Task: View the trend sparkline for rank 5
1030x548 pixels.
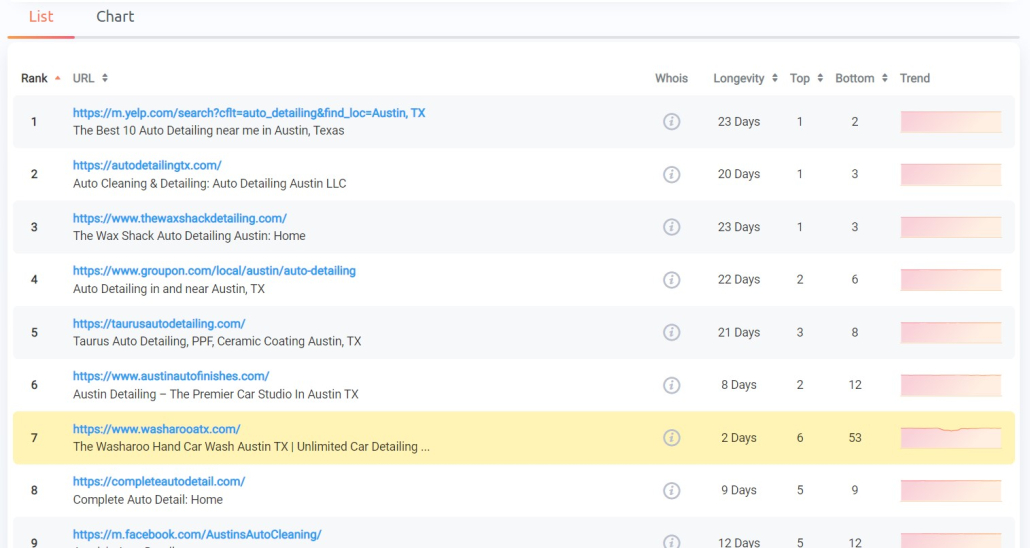Action: pyautogui.click(x=951, y=332)
